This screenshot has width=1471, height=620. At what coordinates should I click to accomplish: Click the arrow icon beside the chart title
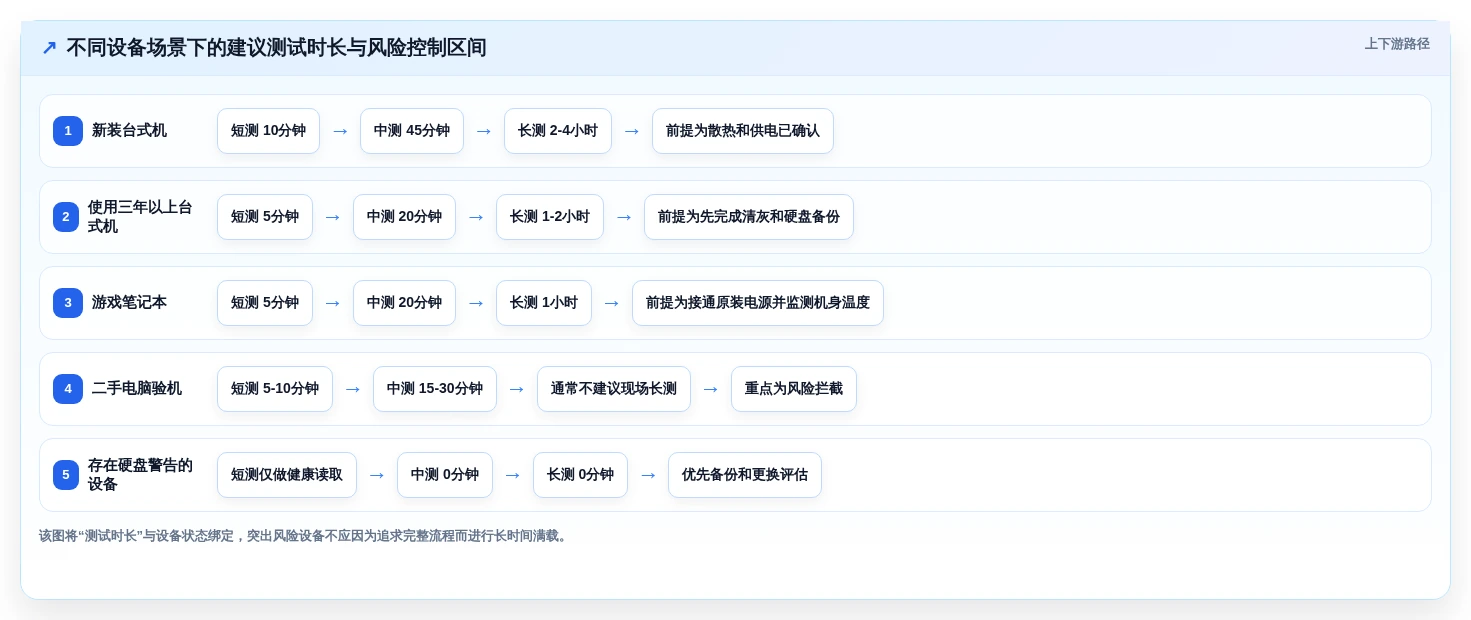49,48
